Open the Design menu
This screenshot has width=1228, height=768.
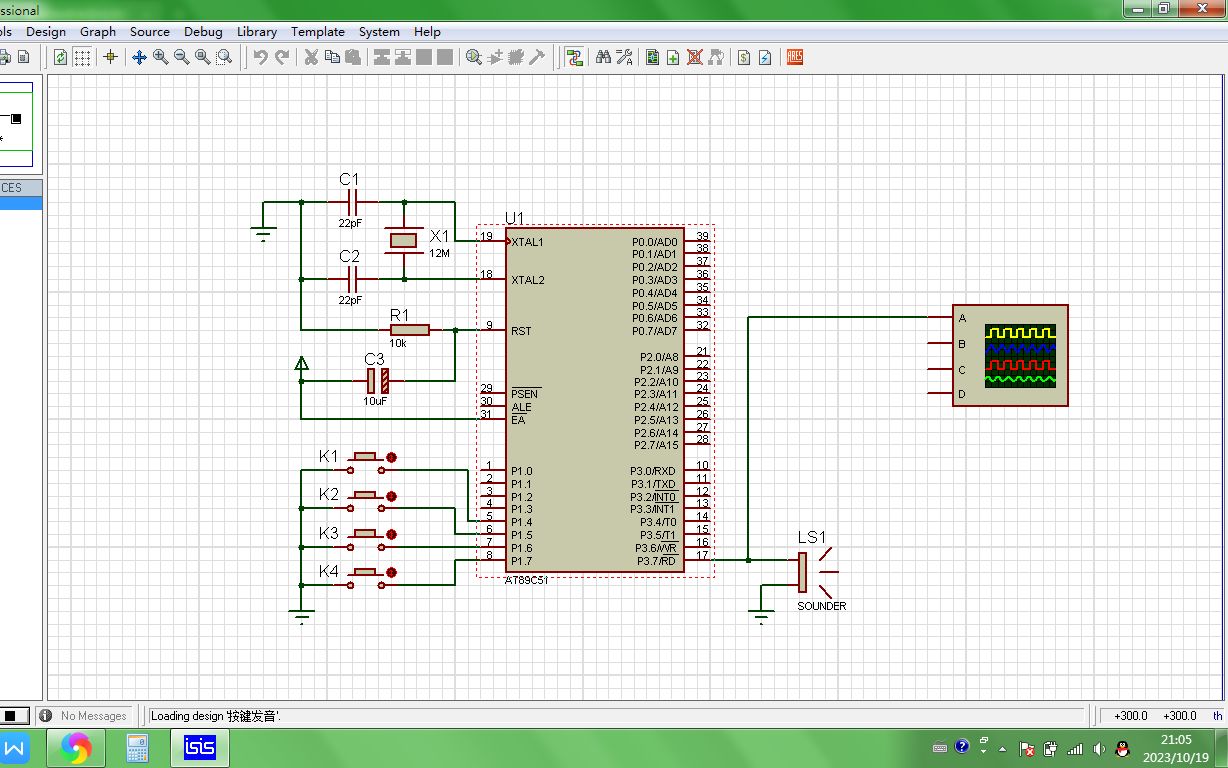pyautogui.click(x=46, y=32)
